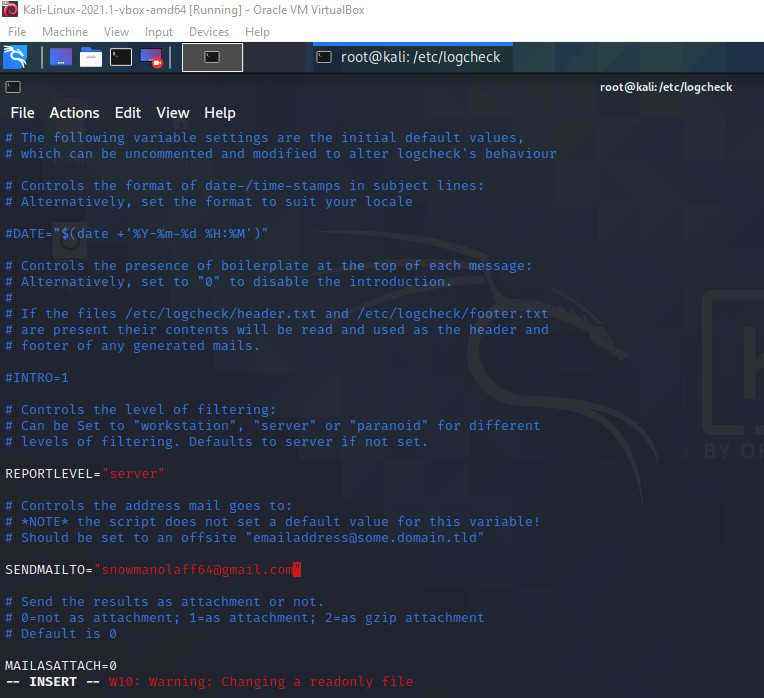Click the "0=not as attachment" comment line
Viewport: 764px width, 698px height.
pos(245,618)
